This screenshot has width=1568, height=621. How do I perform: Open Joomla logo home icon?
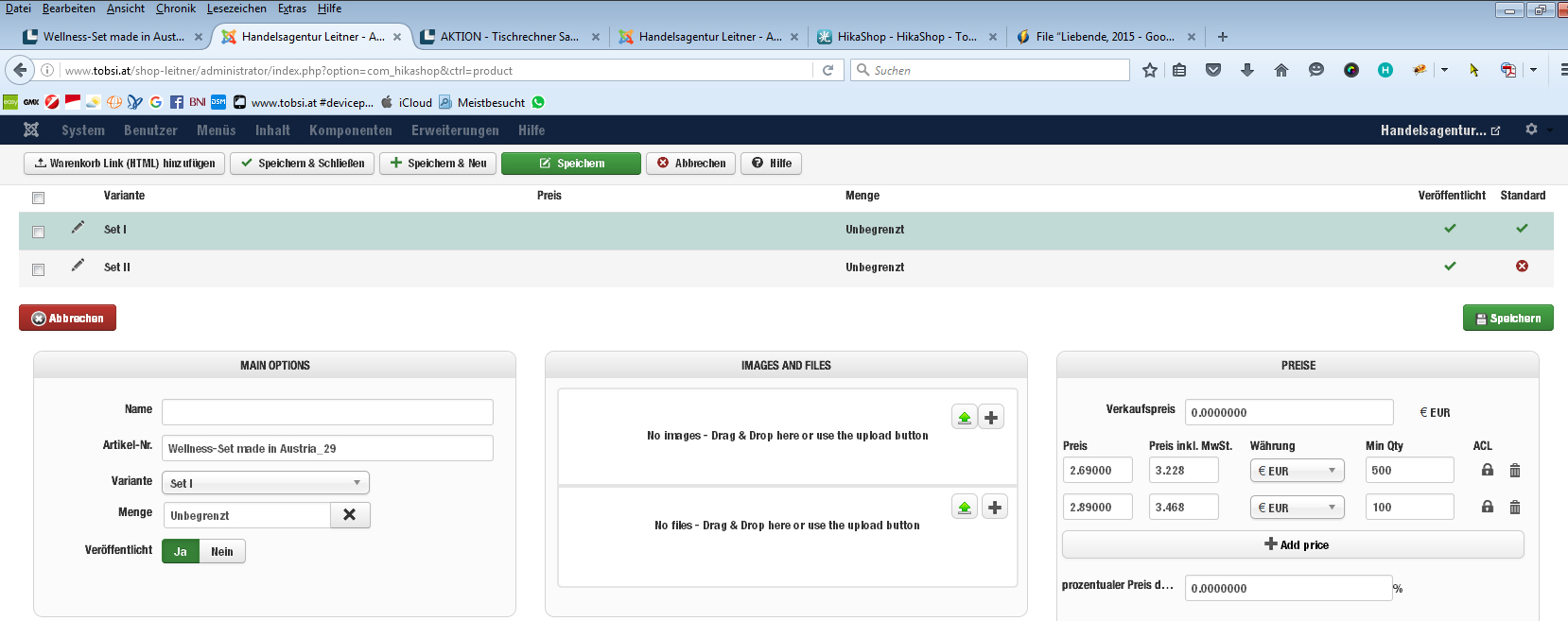click(31, 129)
